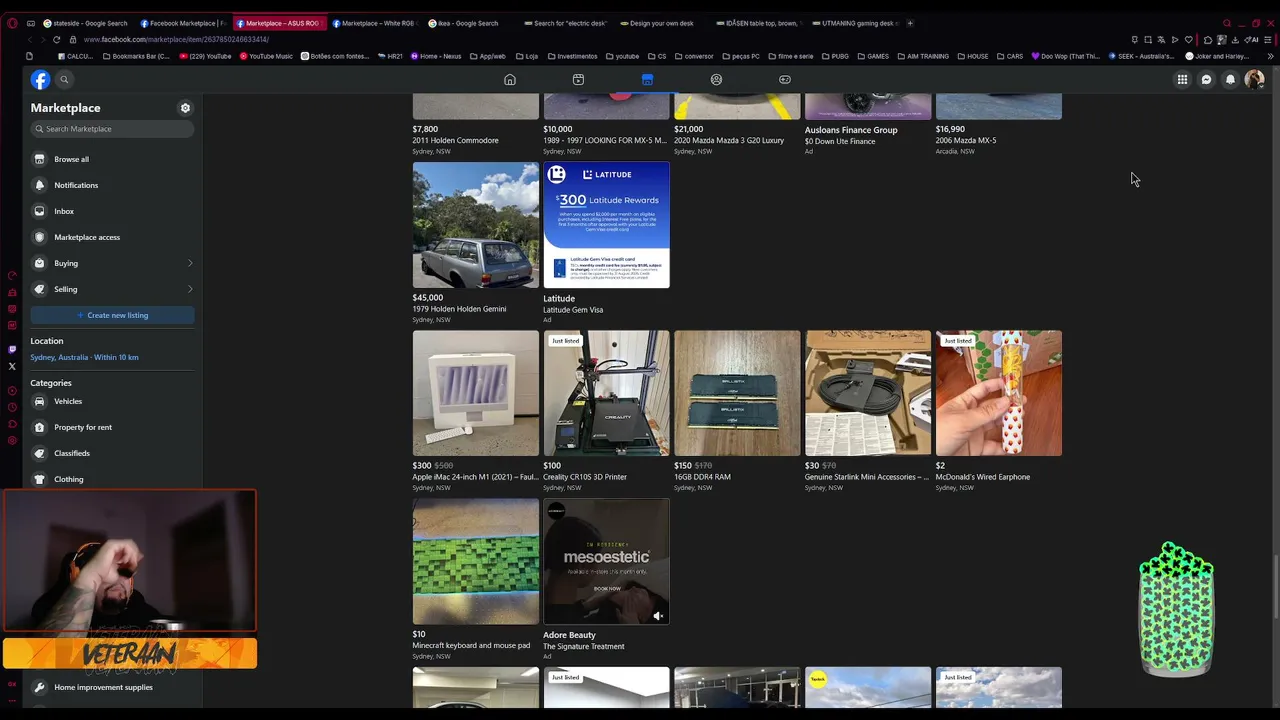
Task: Open the account profile picture menu
Action: (x=1254, y=80)
